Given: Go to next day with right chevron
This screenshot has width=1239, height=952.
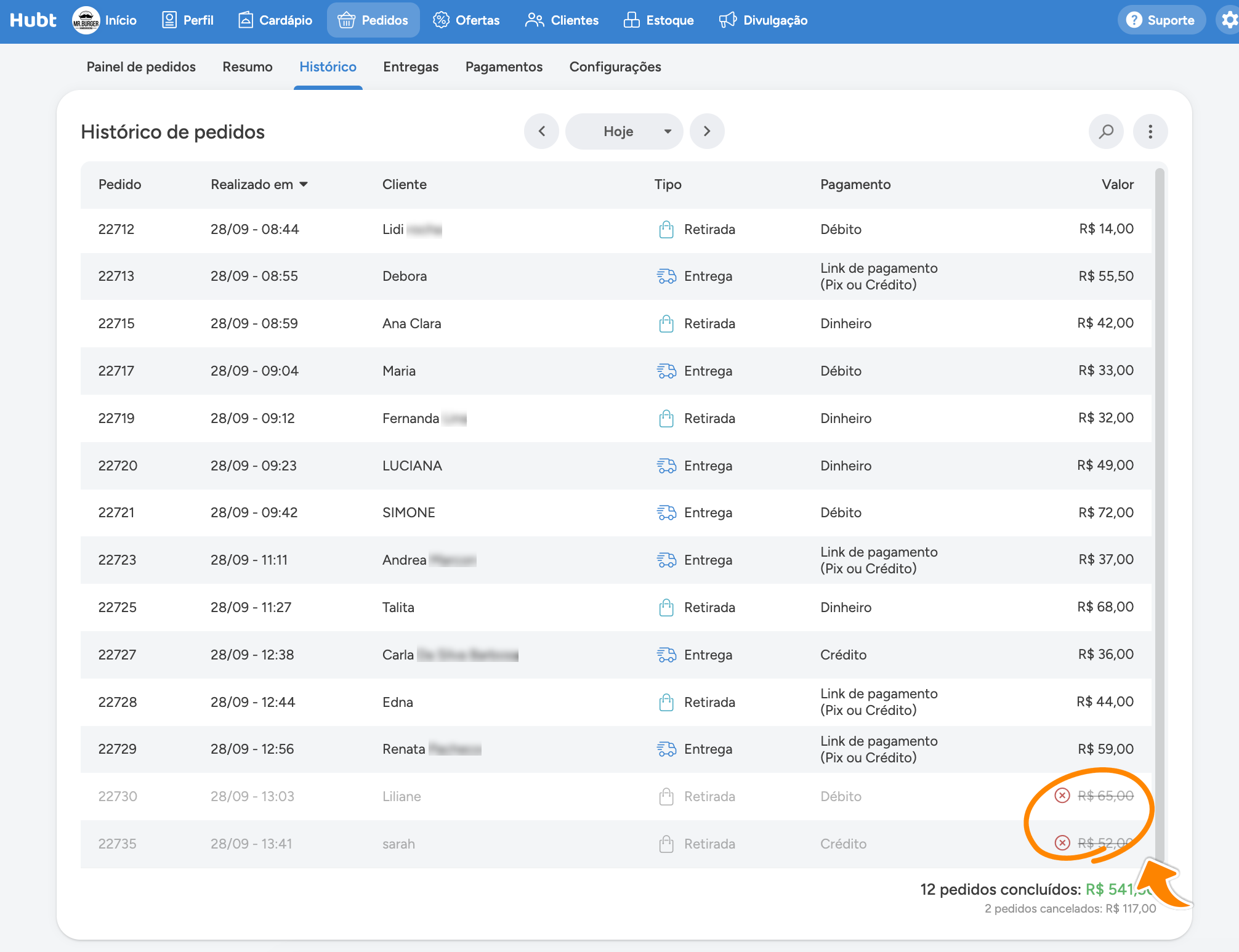Looking at the screenshot, I should (707, 131).
